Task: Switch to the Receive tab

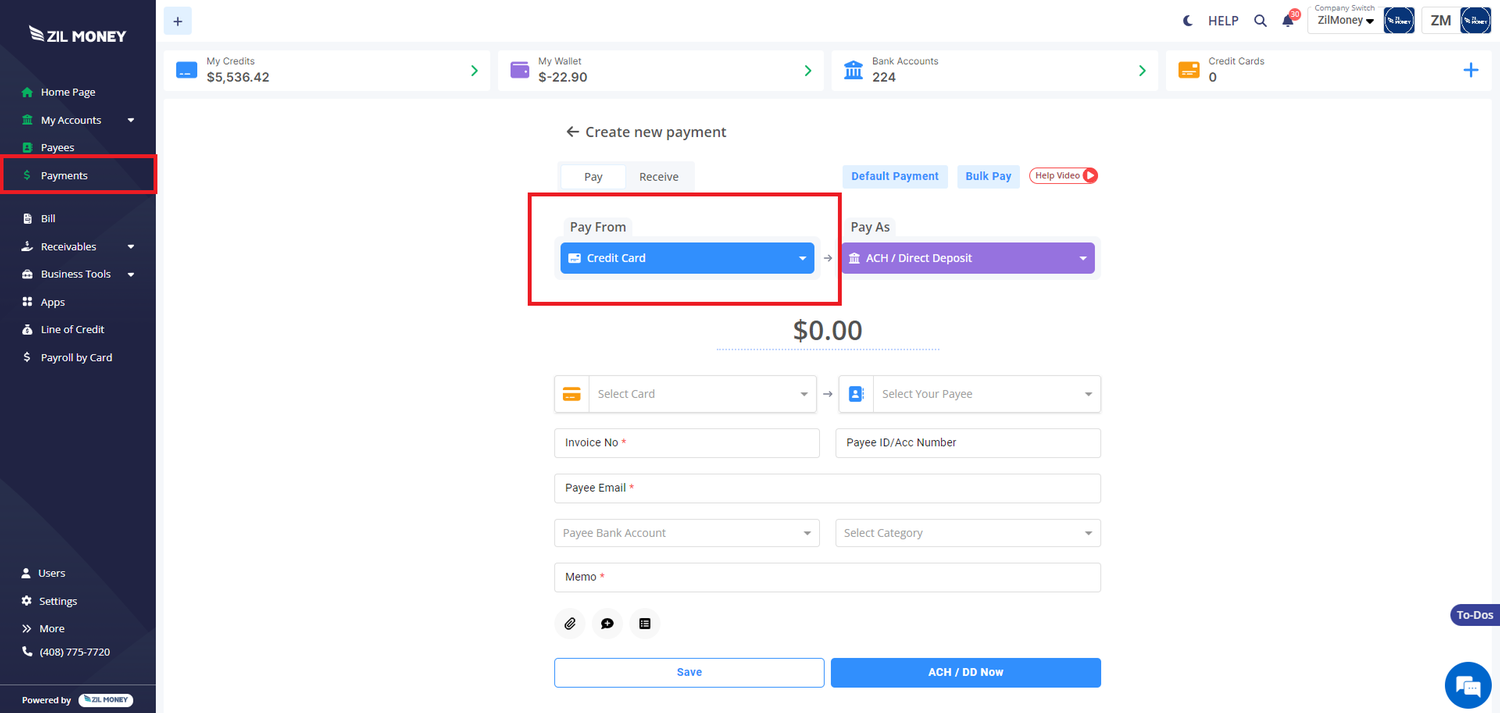Action: pyautogui.click(x=659, y=176)
